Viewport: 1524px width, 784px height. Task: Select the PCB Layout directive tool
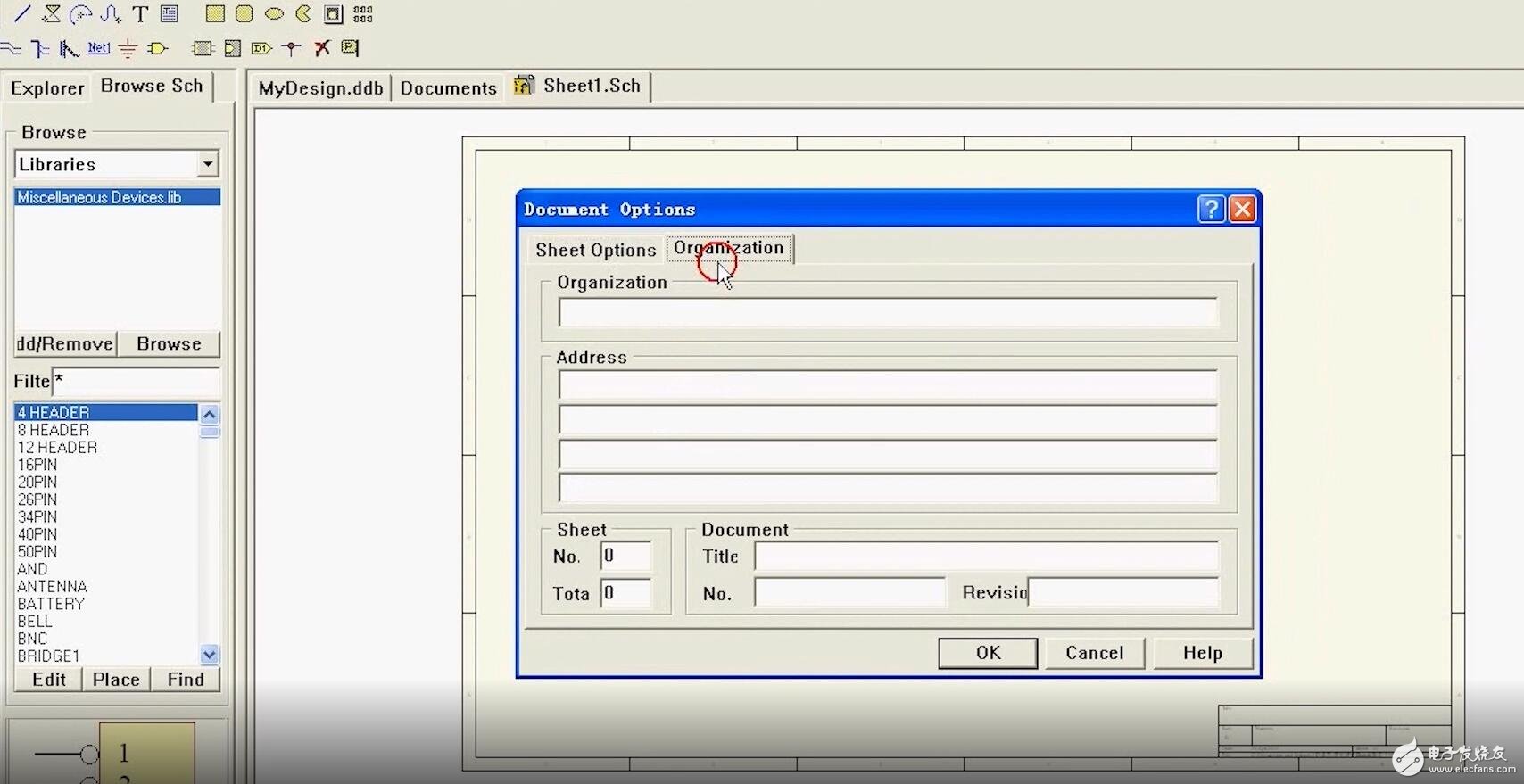point(350,48)
